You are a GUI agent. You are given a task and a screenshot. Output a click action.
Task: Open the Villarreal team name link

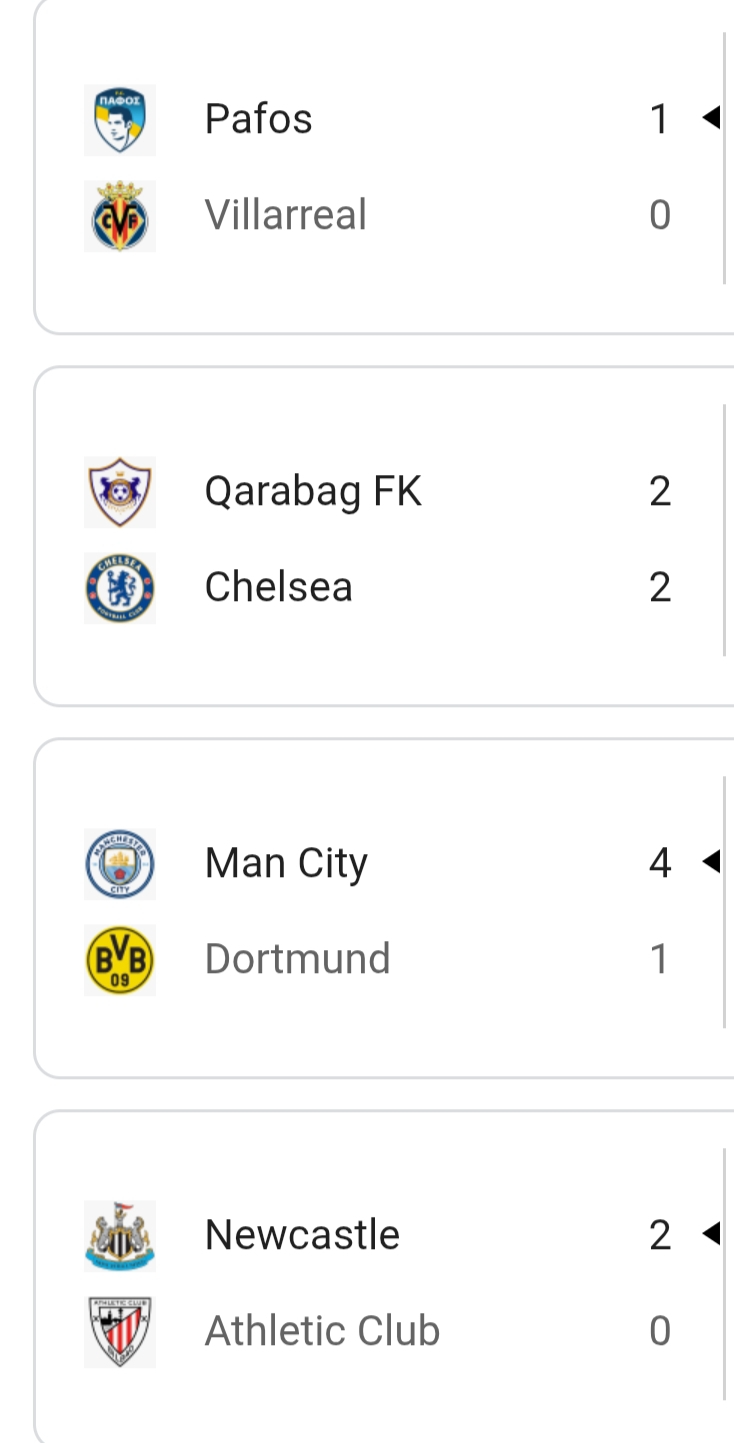coord(286,216)
